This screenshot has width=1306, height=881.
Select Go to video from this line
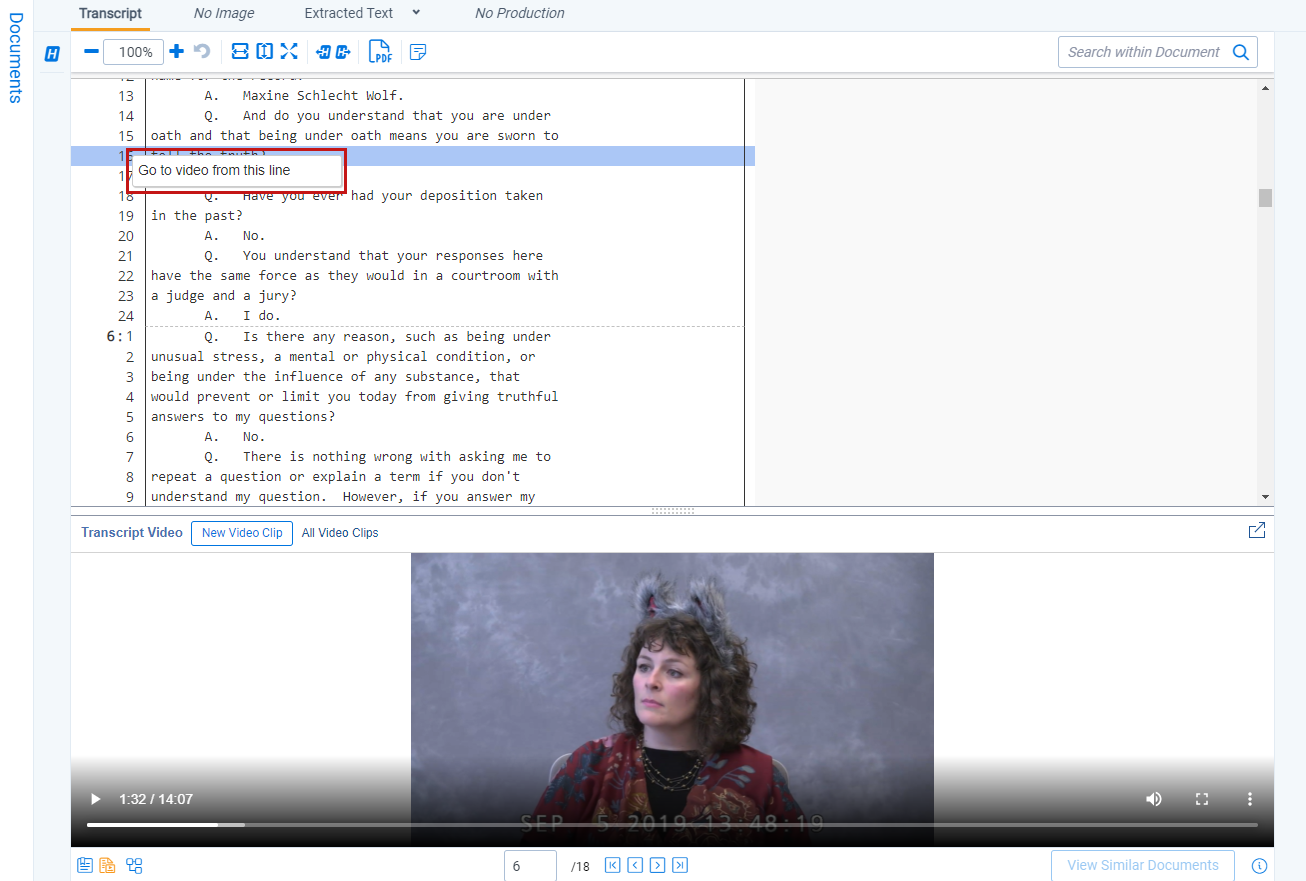click(x=236, y=171)
